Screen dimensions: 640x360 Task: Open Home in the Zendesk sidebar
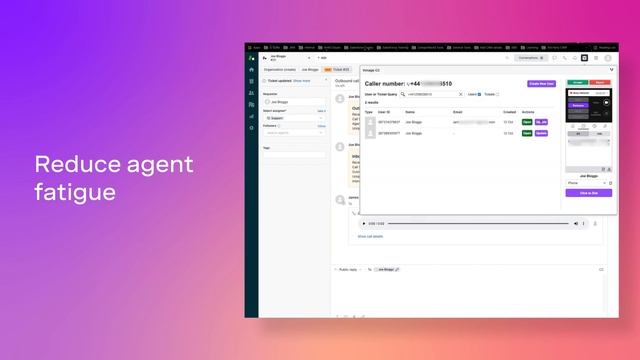251,70
